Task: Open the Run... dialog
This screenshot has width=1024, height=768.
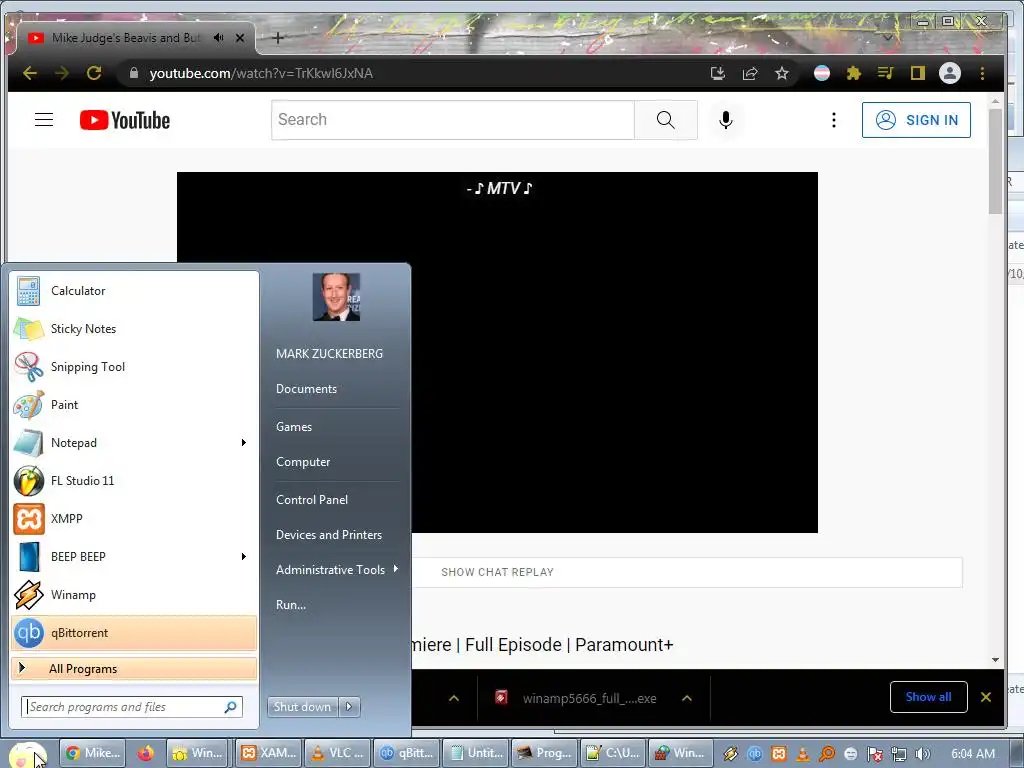Action: (291, 605)
